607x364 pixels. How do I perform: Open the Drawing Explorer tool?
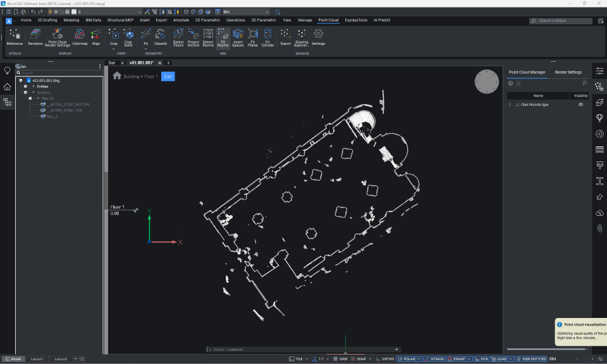tap(301, 38)
